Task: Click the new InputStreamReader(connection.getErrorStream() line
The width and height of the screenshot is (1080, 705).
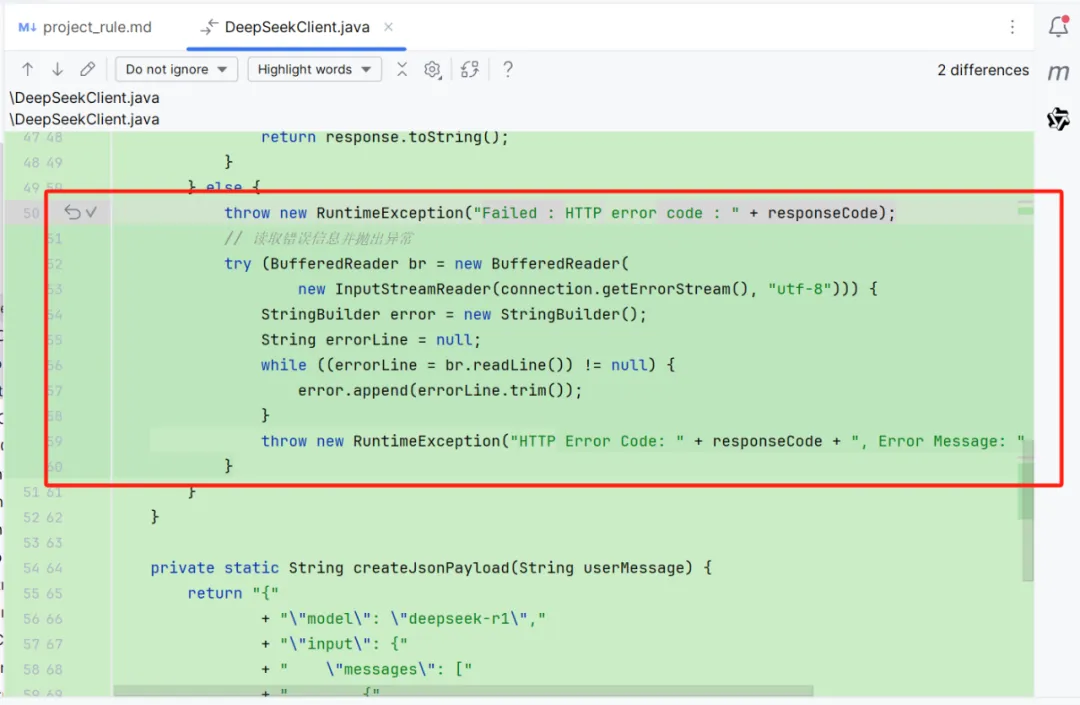Action: (588, 289)
